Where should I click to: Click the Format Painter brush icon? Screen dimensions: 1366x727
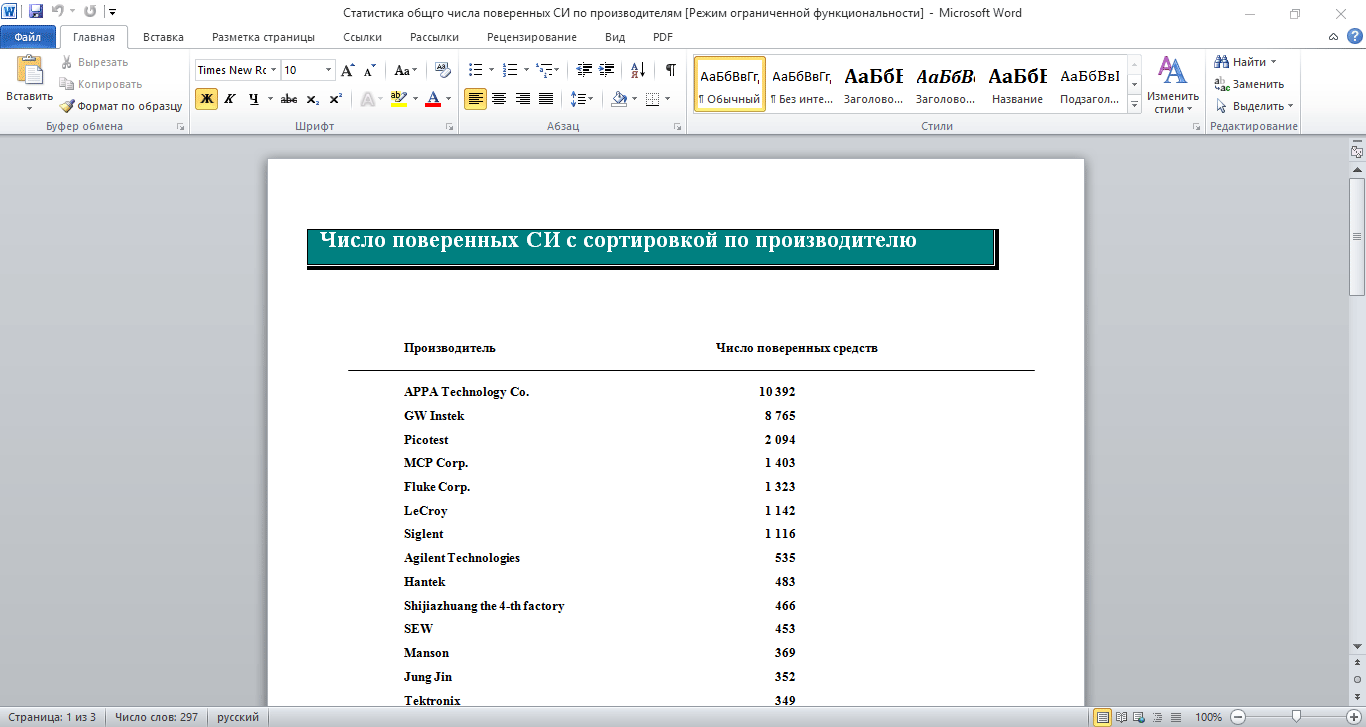(67, 106)
